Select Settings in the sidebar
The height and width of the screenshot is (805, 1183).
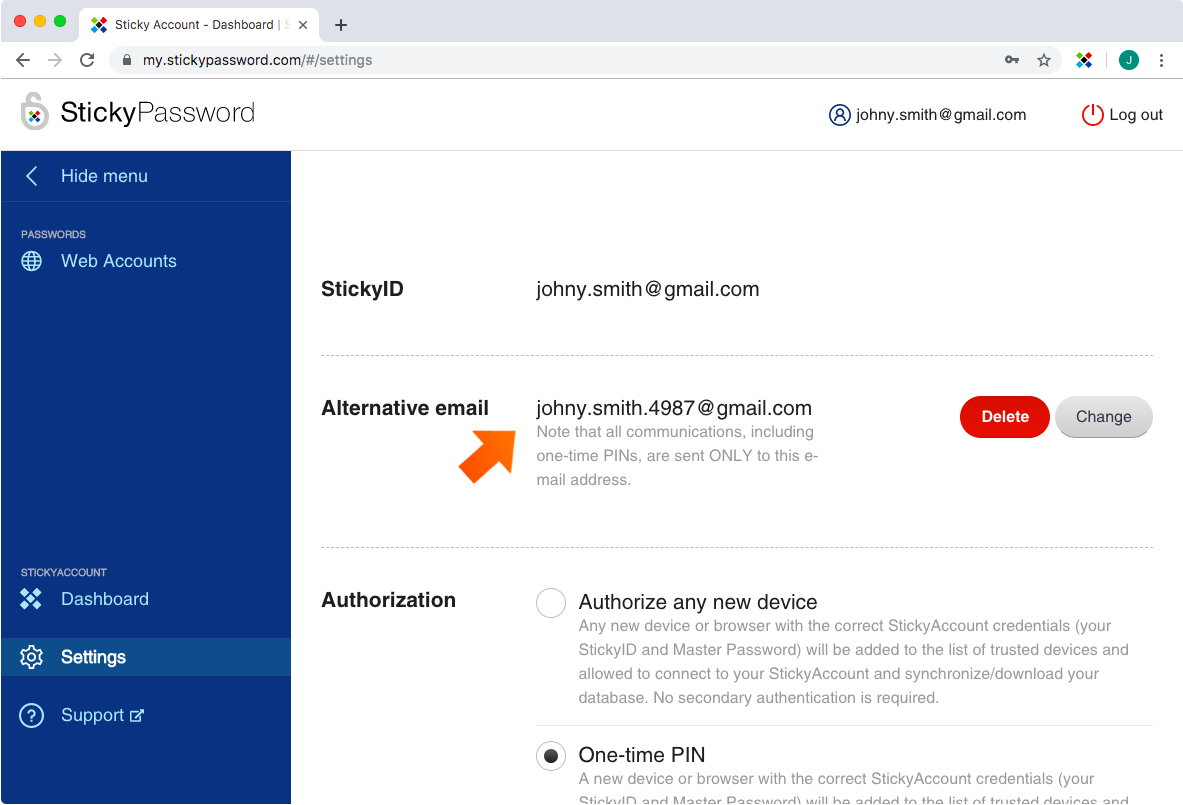point(146,657)
